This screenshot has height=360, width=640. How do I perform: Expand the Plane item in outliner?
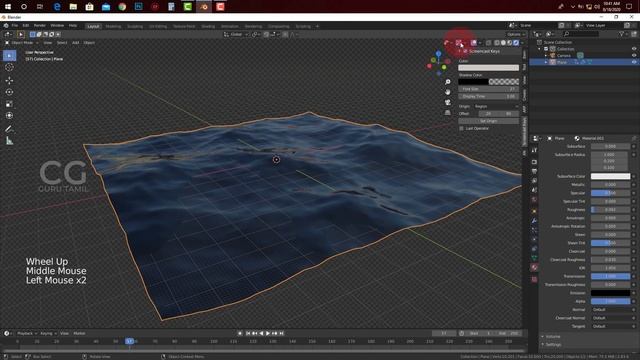coord(546,62)
